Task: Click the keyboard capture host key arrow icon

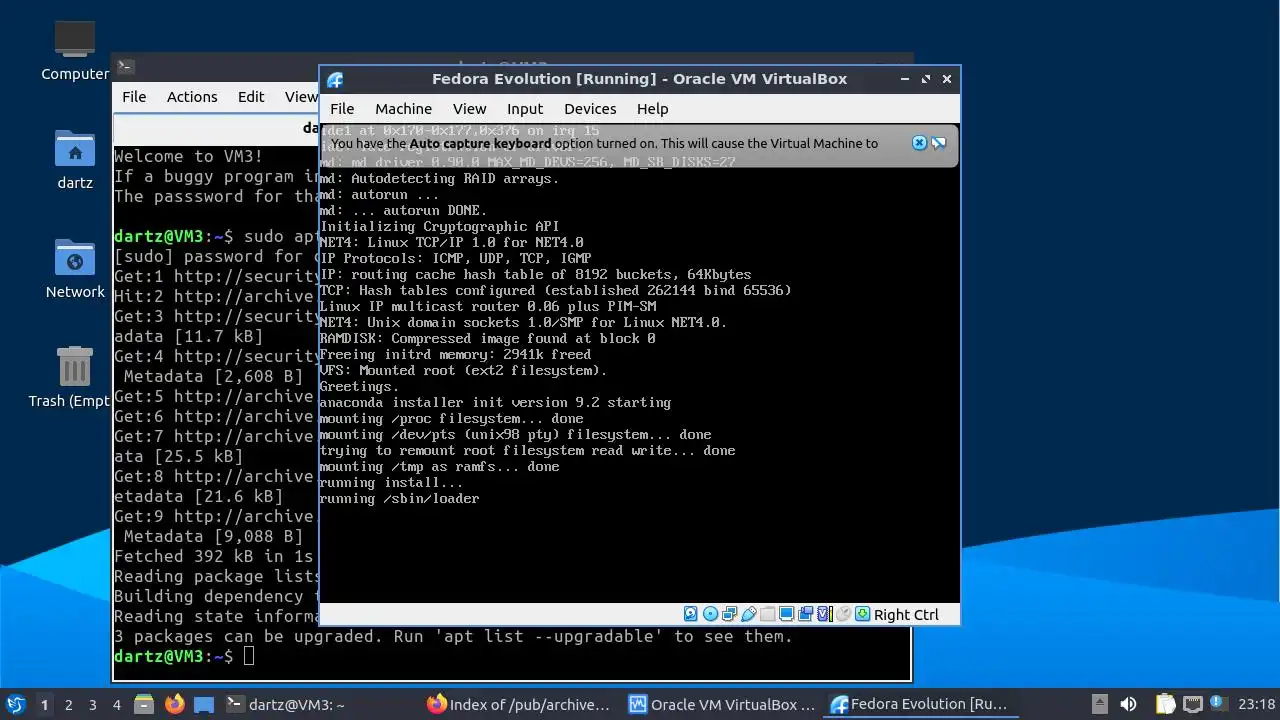Action: tap(862, 614)
